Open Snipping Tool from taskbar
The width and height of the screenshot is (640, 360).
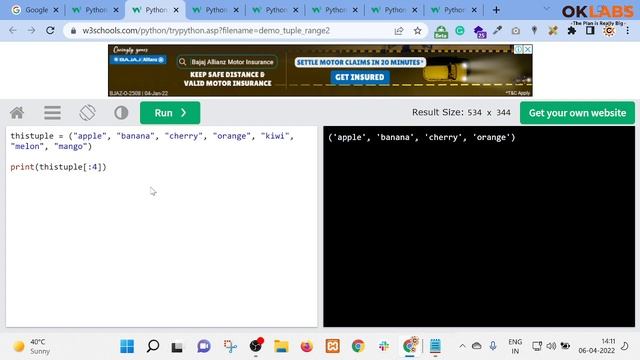pyautogui.click(x=230, y=346)
